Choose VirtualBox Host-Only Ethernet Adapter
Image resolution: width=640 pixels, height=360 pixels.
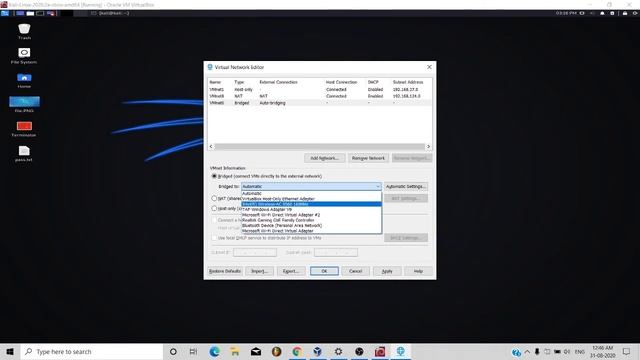(311, 199)
